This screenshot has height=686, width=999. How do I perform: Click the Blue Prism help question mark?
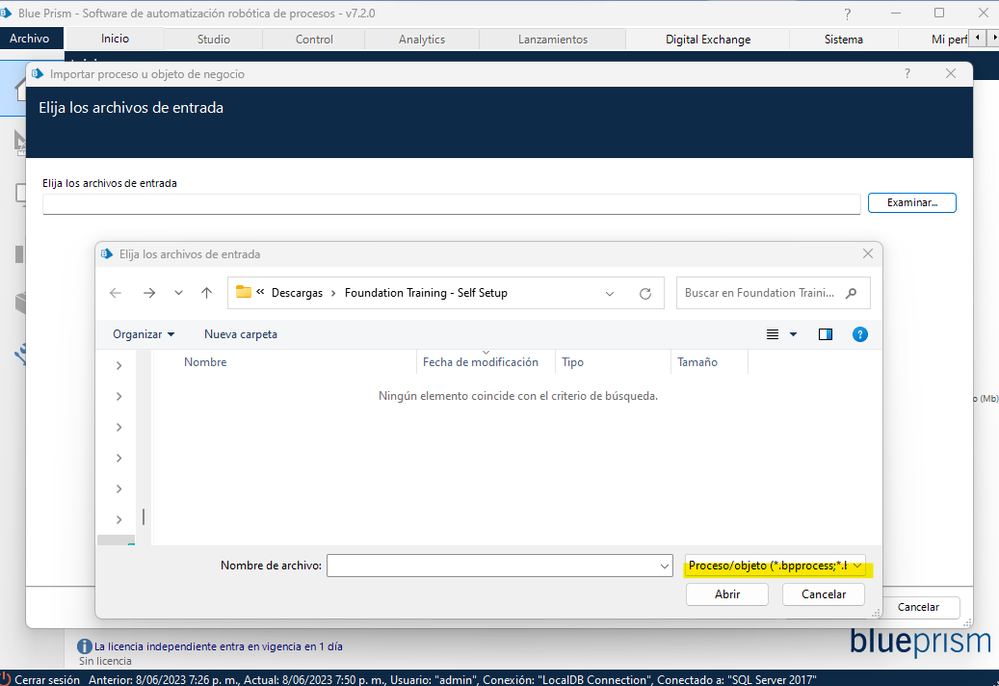pyautogui.click(x=847, y=13)
